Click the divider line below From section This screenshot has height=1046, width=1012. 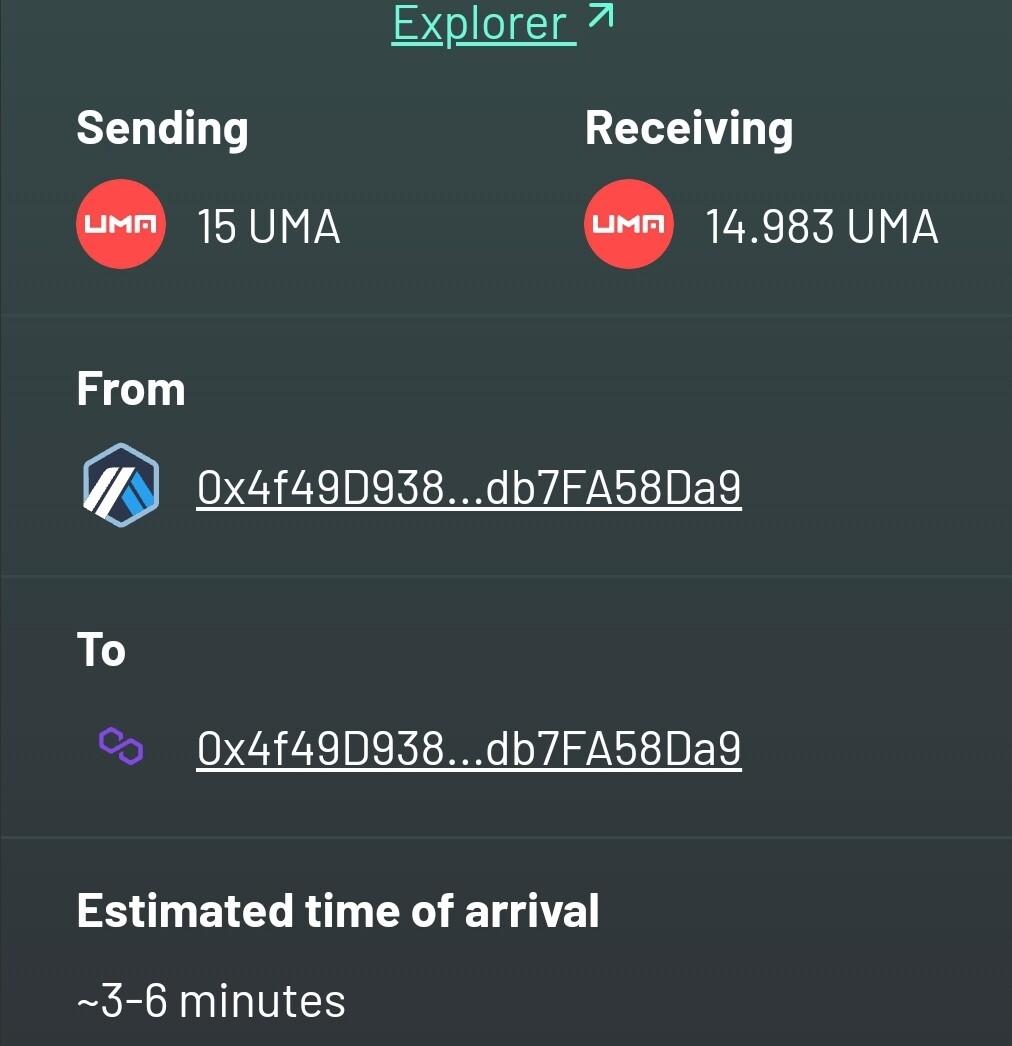coord(506,576)
